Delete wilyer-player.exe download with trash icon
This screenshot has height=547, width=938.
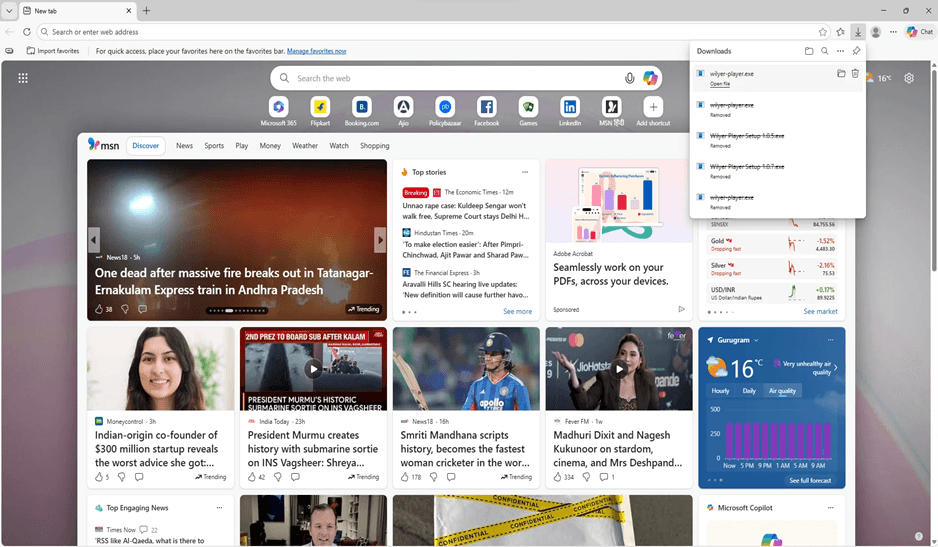855,74
